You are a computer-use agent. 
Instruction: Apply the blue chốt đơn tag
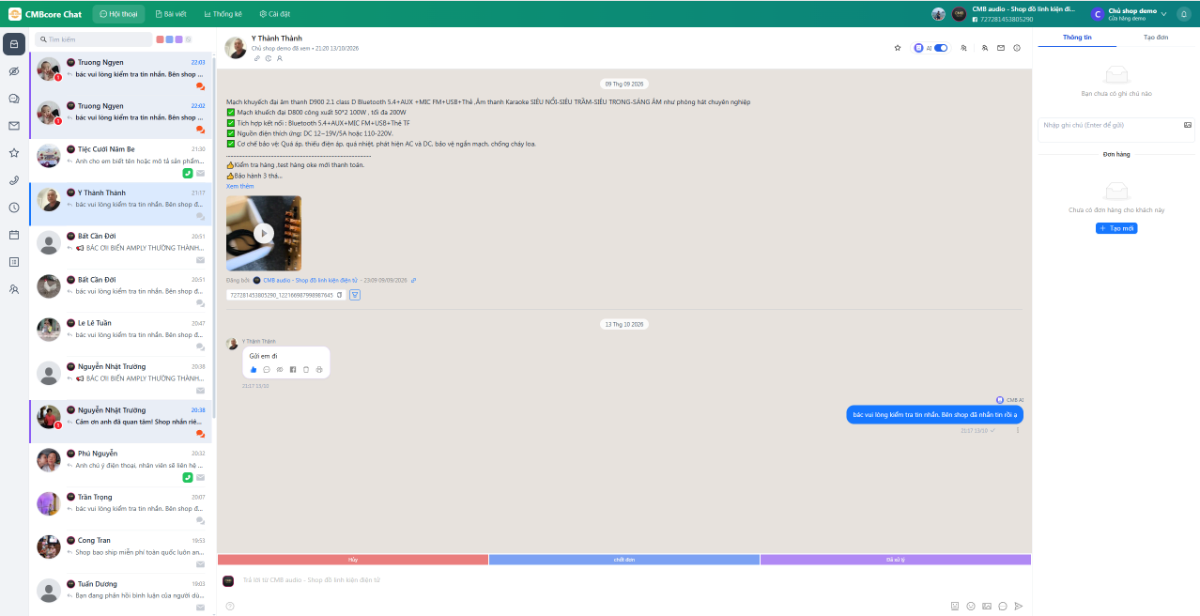pyautogui.click(x=624, y=560)
